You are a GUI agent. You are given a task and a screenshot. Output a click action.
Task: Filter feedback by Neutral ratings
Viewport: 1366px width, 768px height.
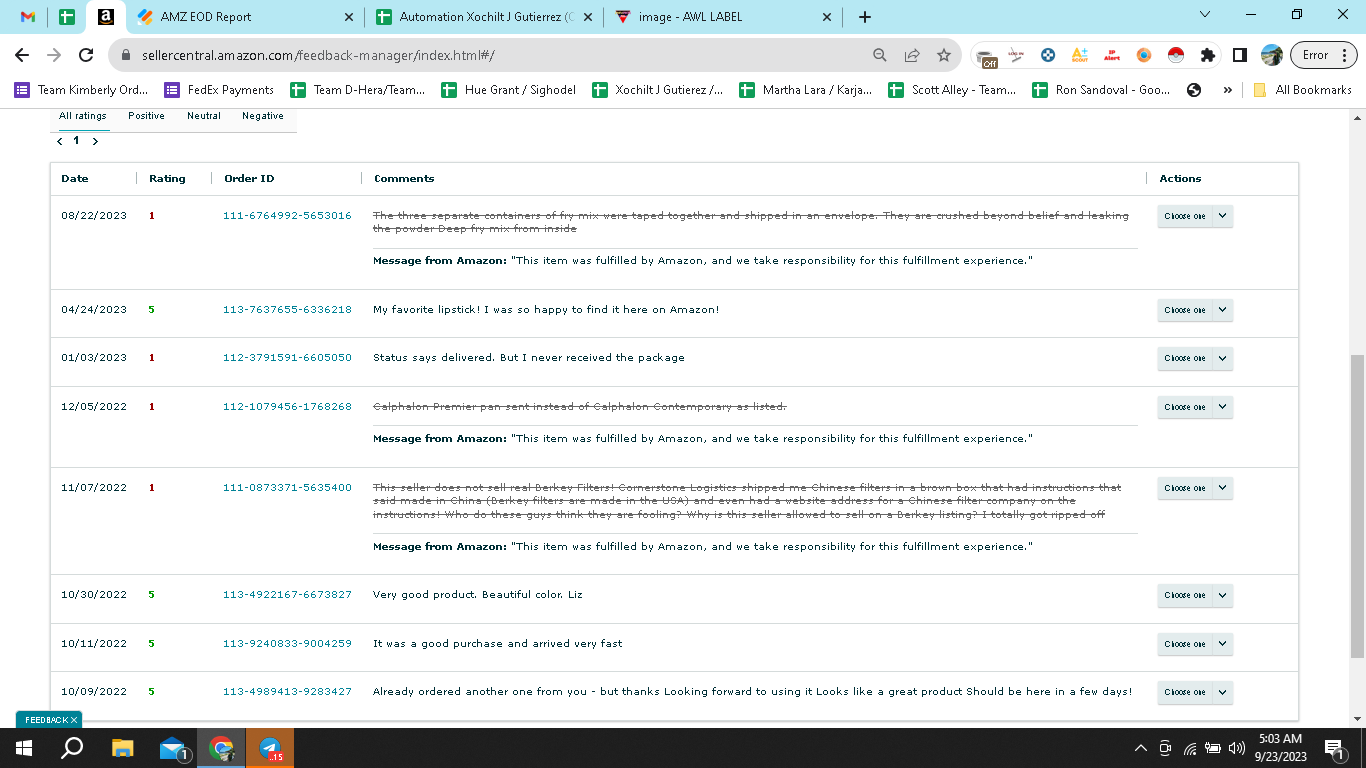204,116
